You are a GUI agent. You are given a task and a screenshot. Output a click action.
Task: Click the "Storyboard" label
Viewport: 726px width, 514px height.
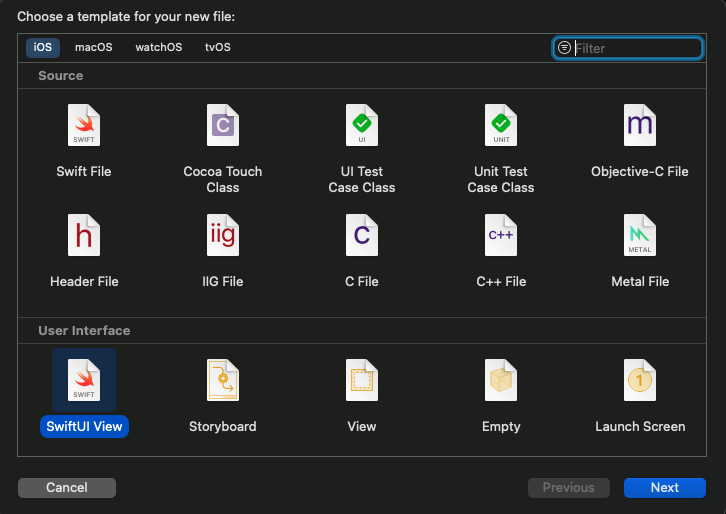coord(223,426)
